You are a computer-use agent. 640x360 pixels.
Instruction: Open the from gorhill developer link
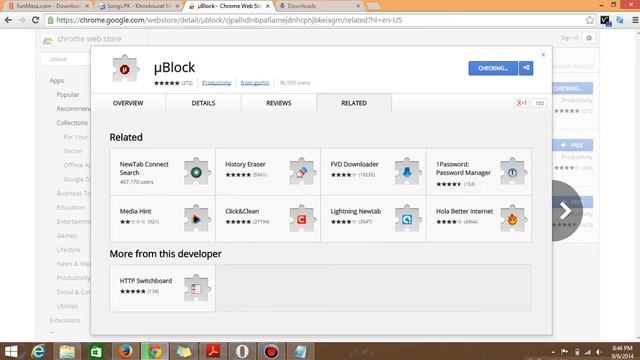pyautogui.click(x=255, y=83)
